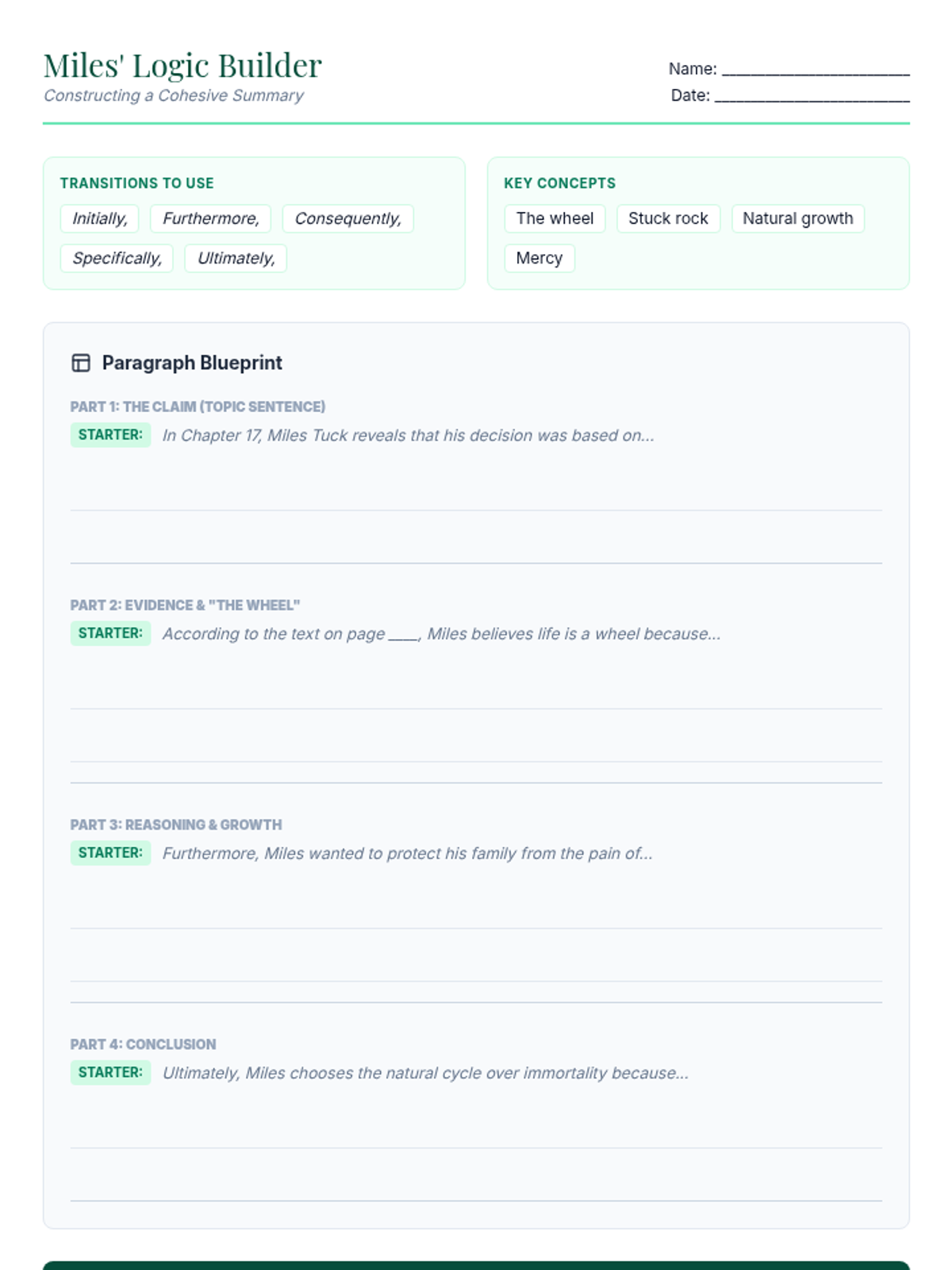
Task: Click the Part 3 STARTER badge
Action: pos(110,852)
